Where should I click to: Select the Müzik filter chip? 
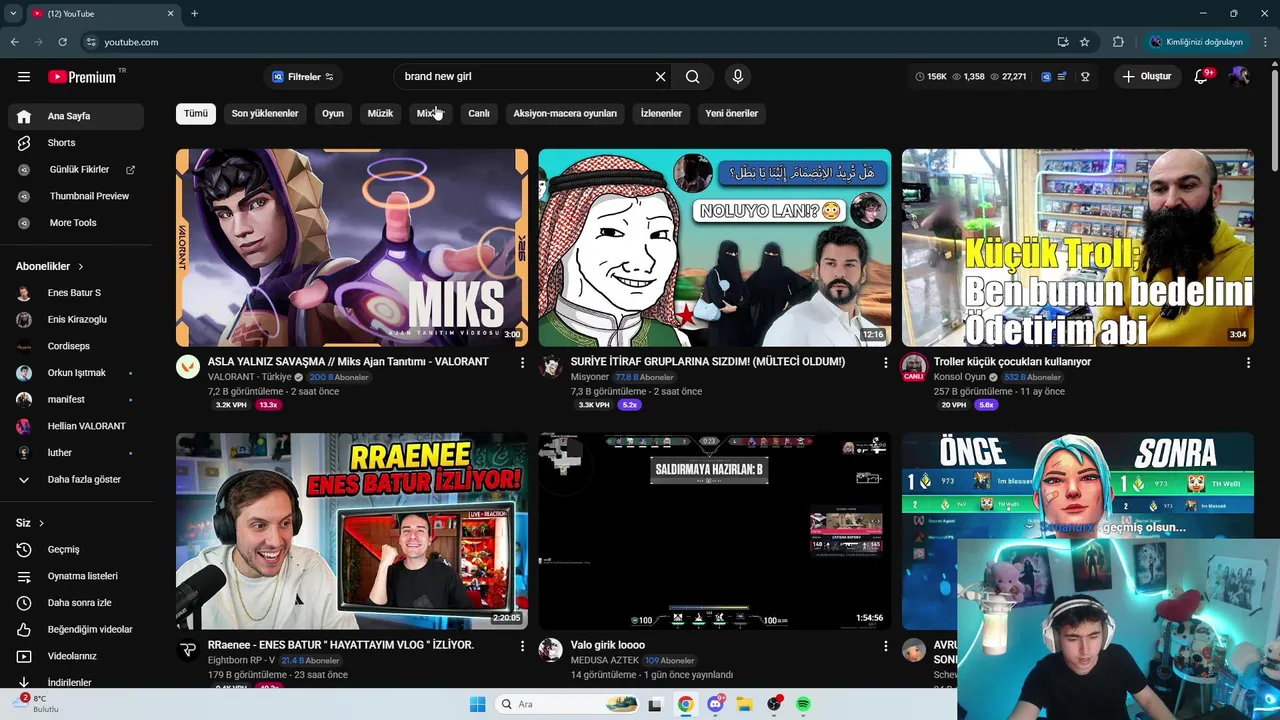(380, 114)
